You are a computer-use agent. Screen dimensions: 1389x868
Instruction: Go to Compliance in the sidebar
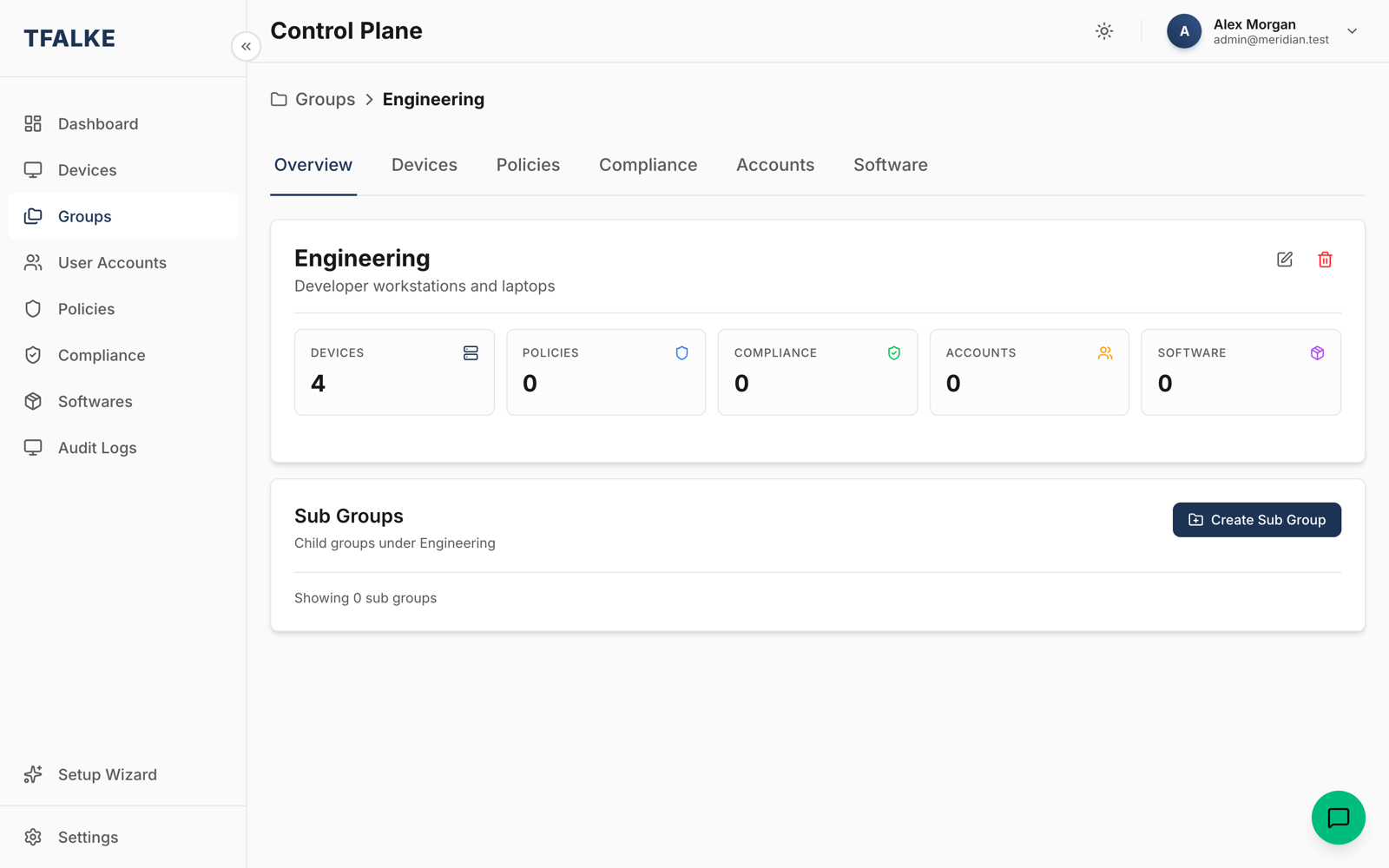click(123, 355)
